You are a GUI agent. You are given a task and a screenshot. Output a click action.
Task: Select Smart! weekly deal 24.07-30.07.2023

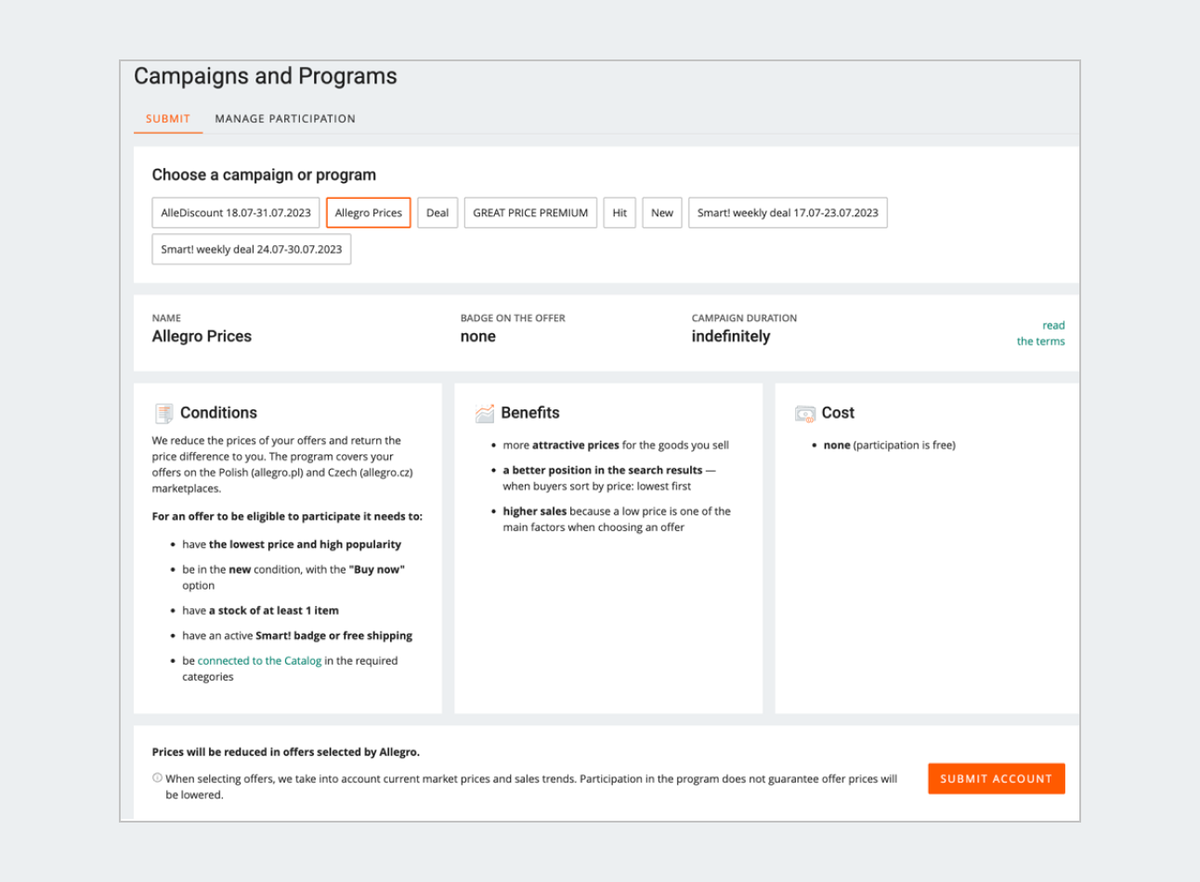click(251, 249)
